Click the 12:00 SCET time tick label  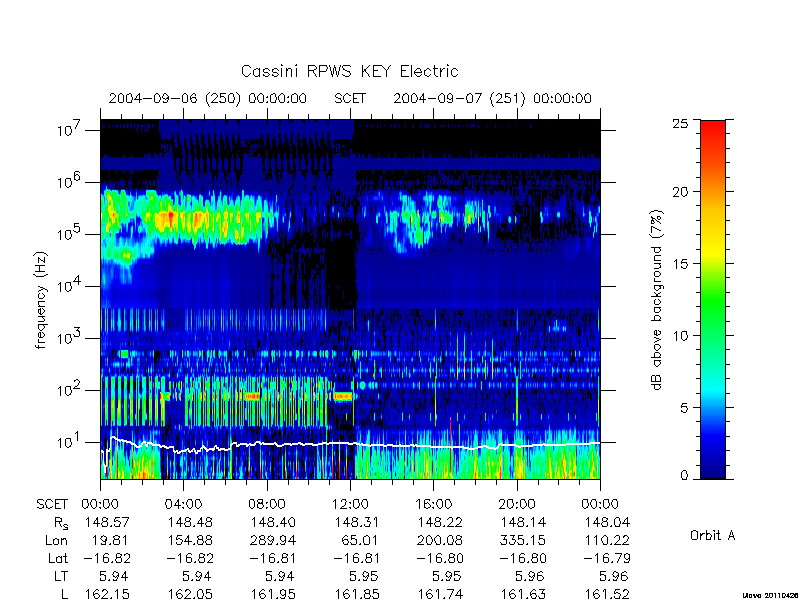[x=350, y=505]
